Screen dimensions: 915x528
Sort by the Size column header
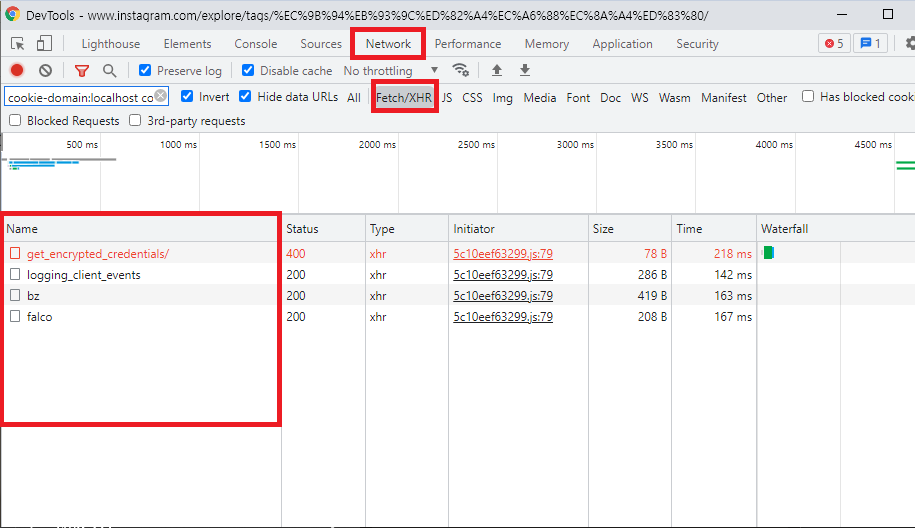(630, 229)
